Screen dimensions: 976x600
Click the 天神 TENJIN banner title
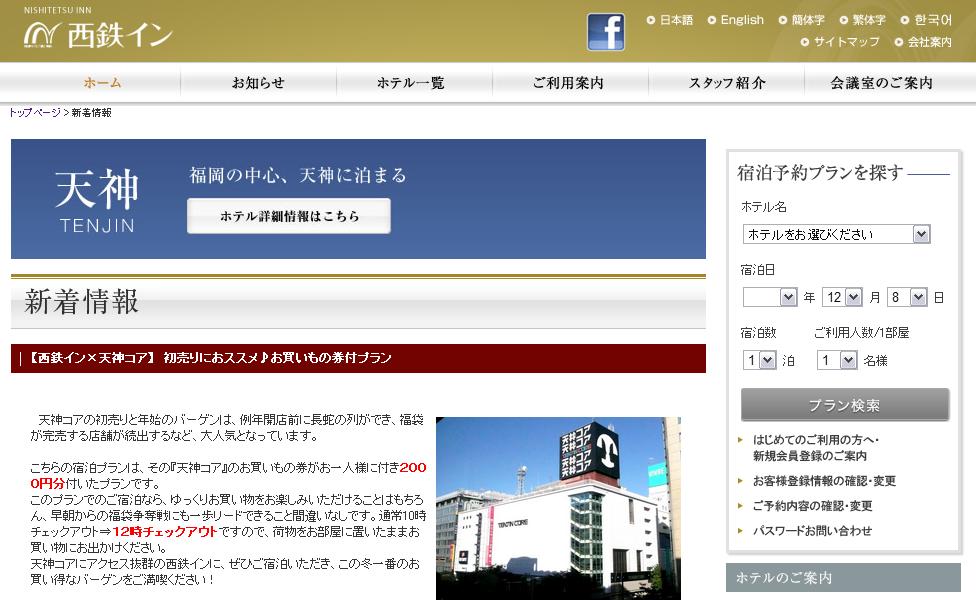(96, 200)
